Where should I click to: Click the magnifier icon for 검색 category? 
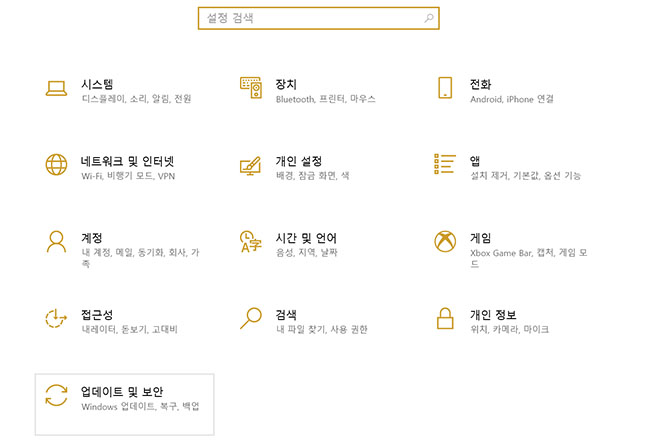tap(251, 319)
